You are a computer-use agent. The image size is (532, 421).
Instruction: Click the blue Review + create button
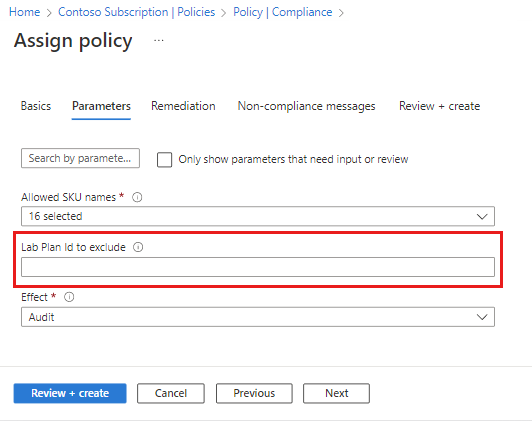70,393
